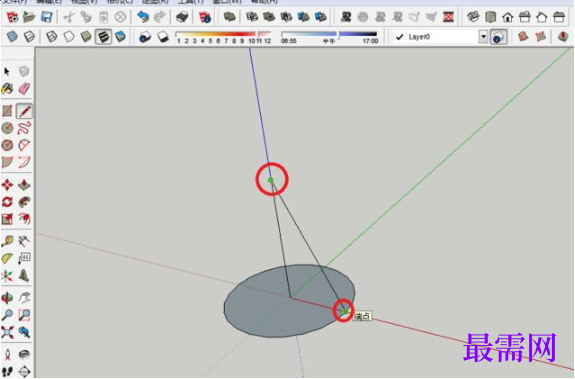Pick the Follow Me tool

pyautogui.click(x=24, y=202)
